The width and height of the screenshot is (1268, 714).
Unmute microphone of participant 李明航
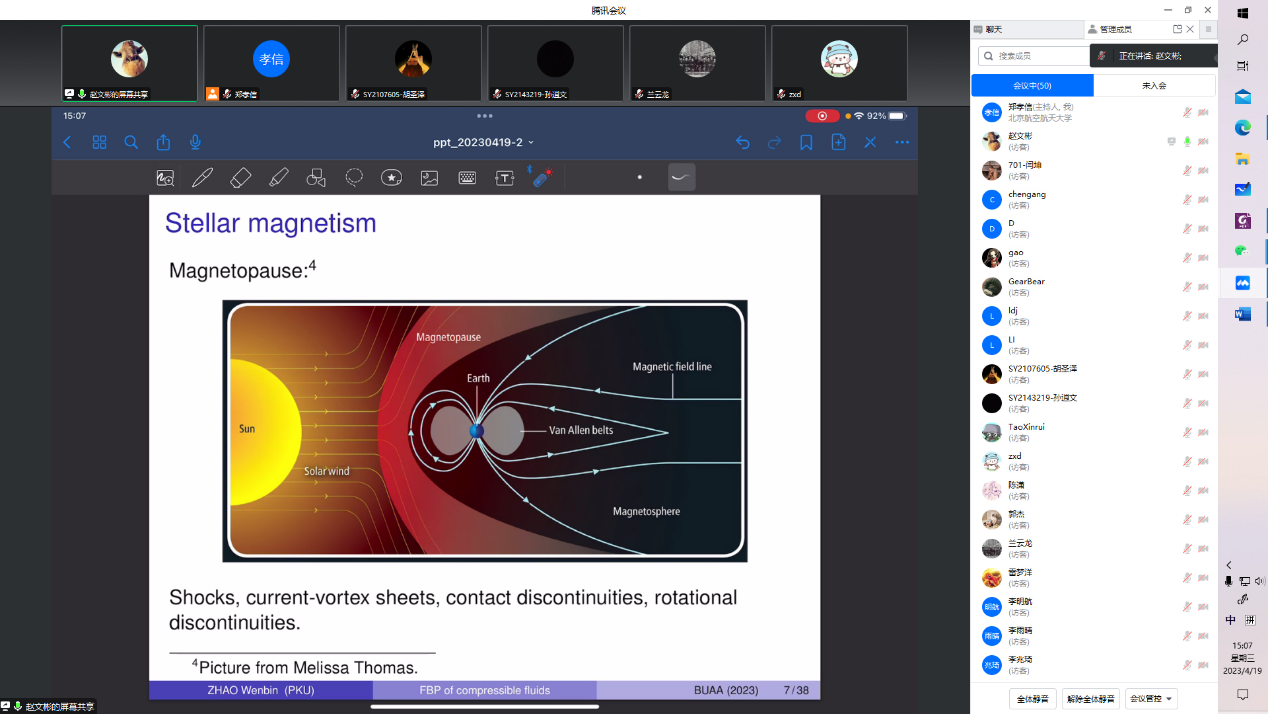pyautogui.click(x=1187, y=606)
